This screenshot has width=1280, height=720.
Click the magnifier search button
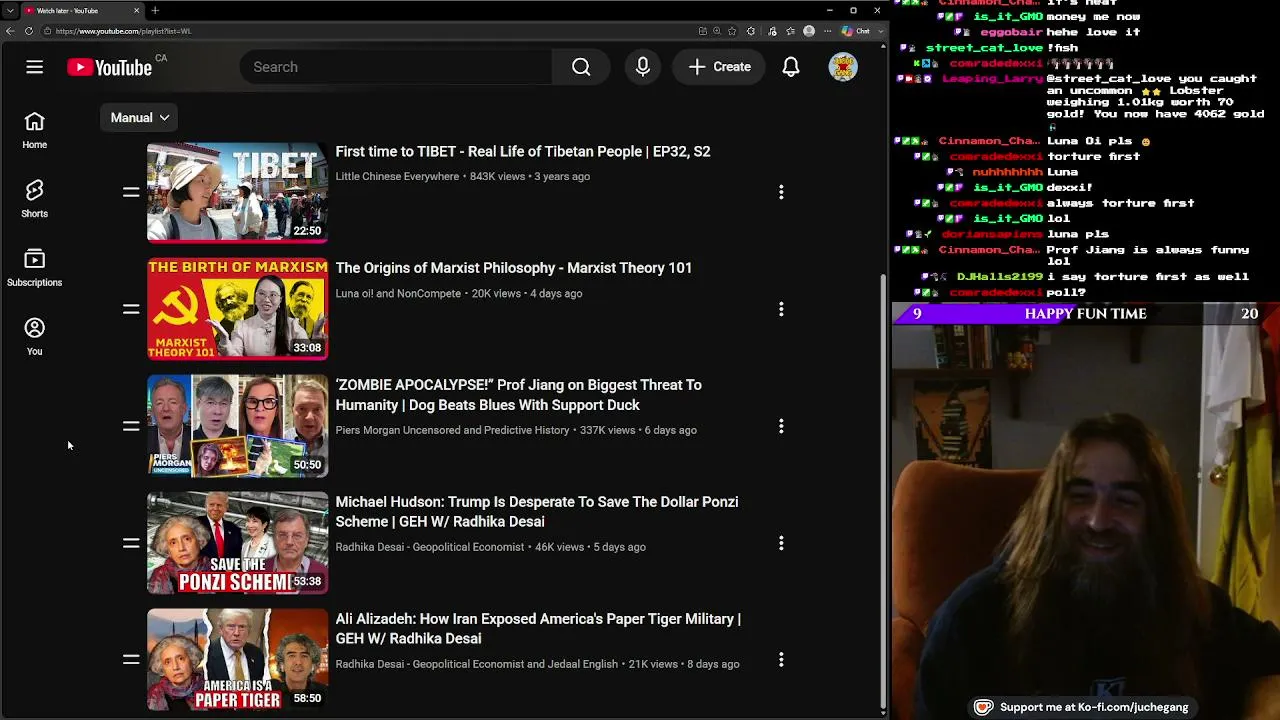581,67
